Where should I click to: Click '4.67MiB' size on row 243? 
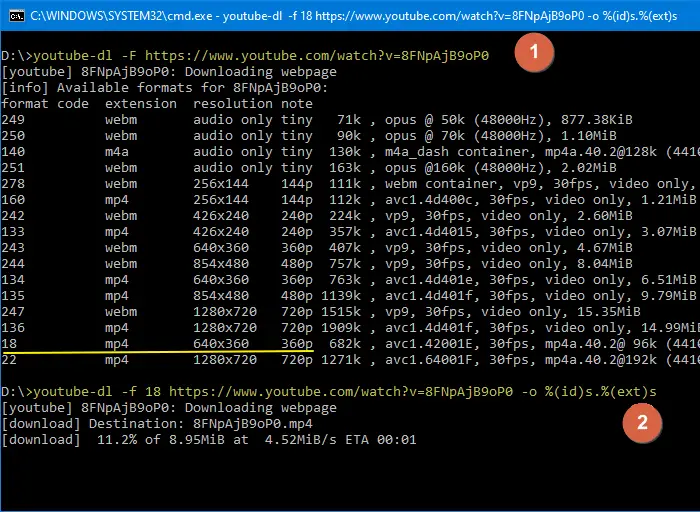[x=605, y=248]
